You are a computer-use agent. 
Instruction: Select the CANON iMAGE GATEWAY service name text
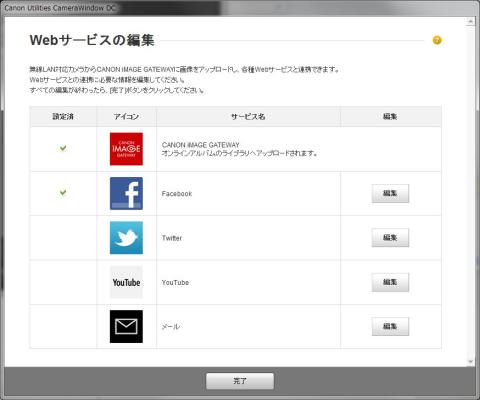pyautogui.click(x=201, y=145)
